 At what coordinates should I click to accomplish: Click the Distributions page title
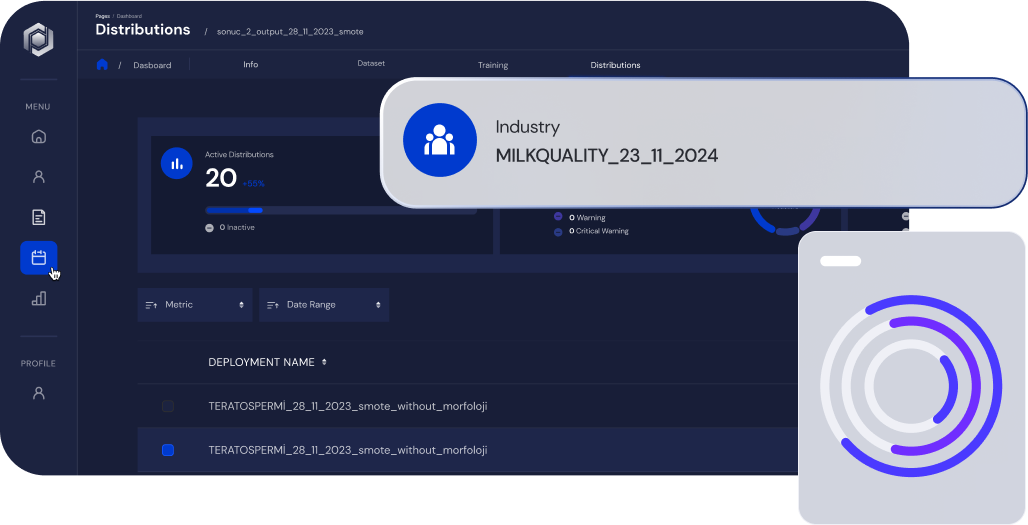[143, 29]
